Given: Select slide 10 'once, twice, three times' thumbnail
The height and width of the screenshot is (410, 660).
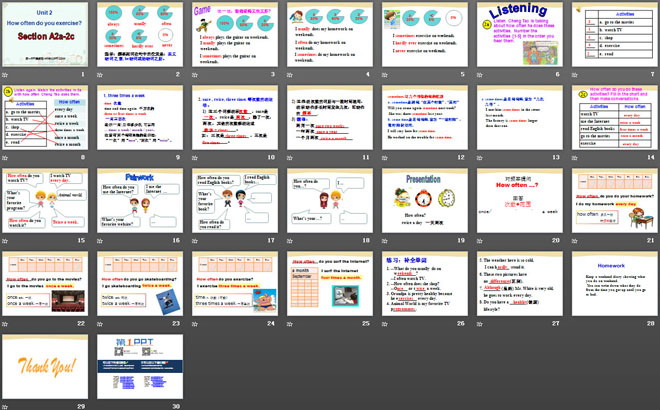Looking at the screenshot, I should click(x=235, y=117).
